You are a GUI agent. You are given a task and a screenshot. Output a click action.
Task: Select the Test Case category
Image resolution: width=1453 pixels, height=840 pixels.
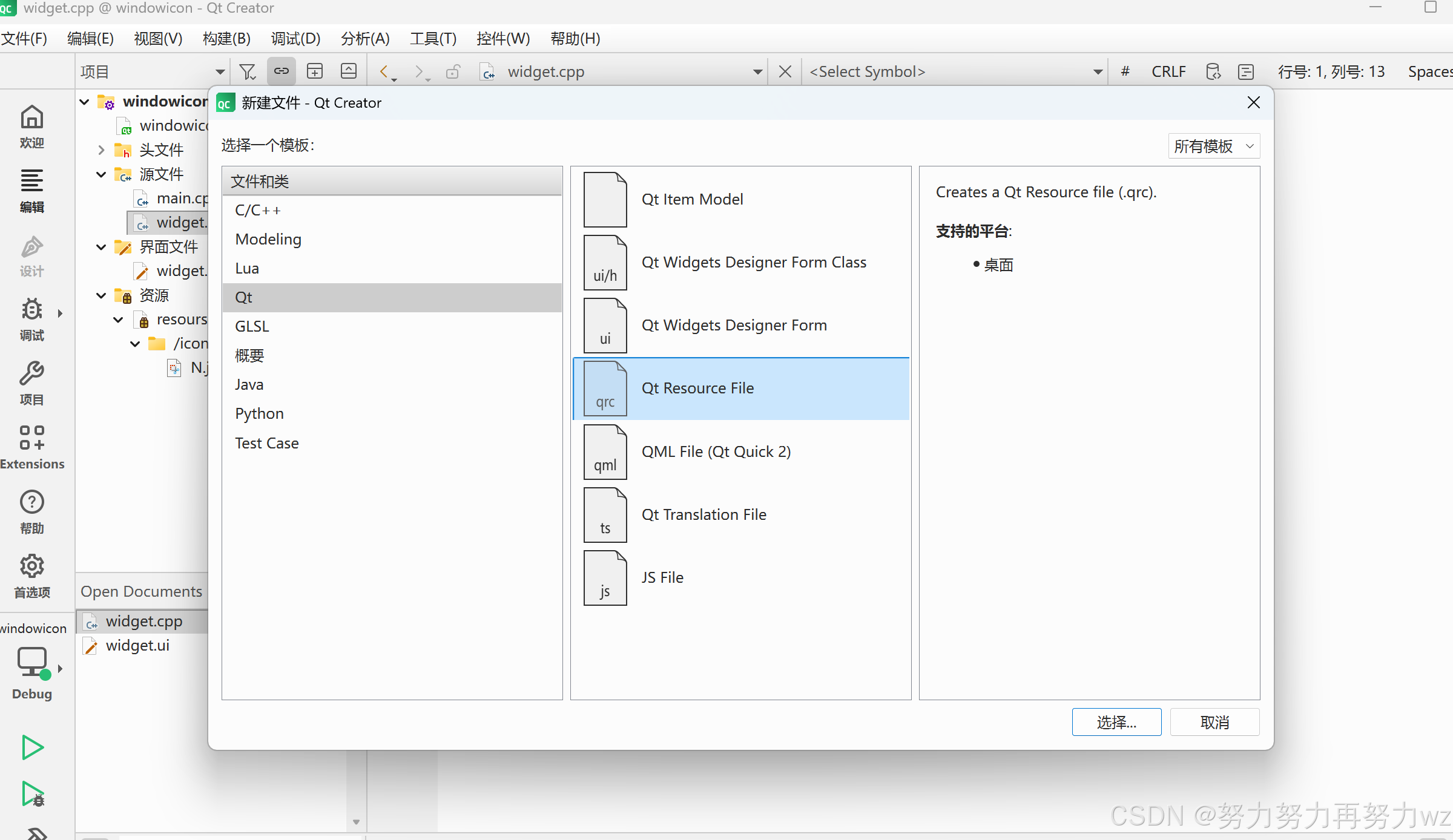point(392,443)
